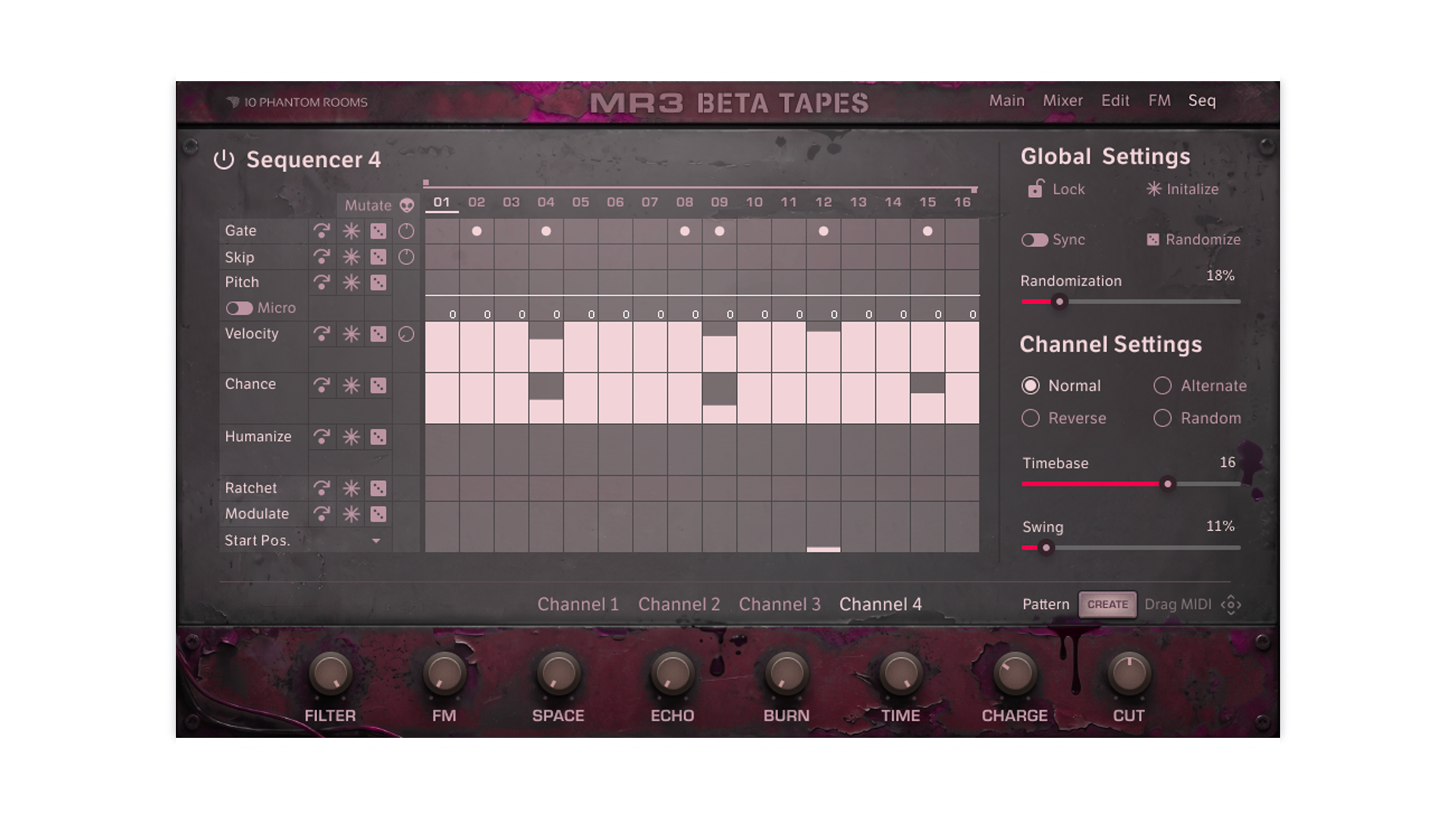Click step number 05 in the header

tap(581, 202)
